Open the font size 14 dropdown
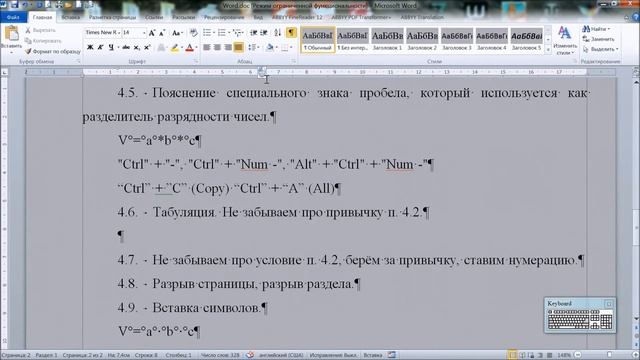 (x=143, y=33)
